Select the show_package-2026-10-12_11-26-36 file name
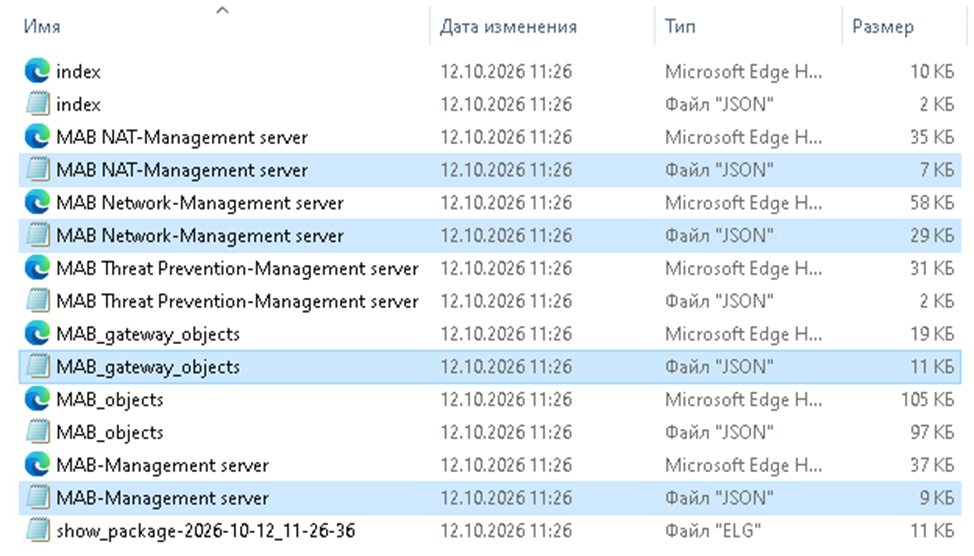Viewport: 974px width, 556px height. click(x=206, y=531)
